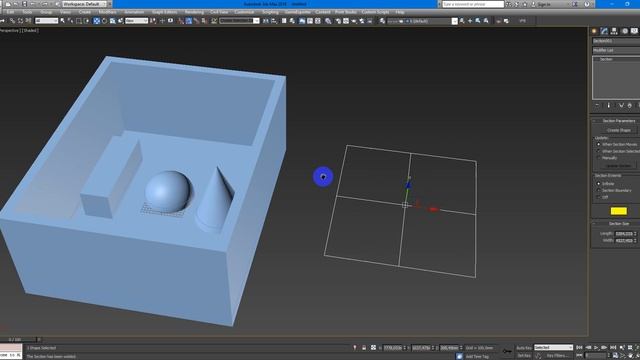Click the Sign In link

pos(544,4)
